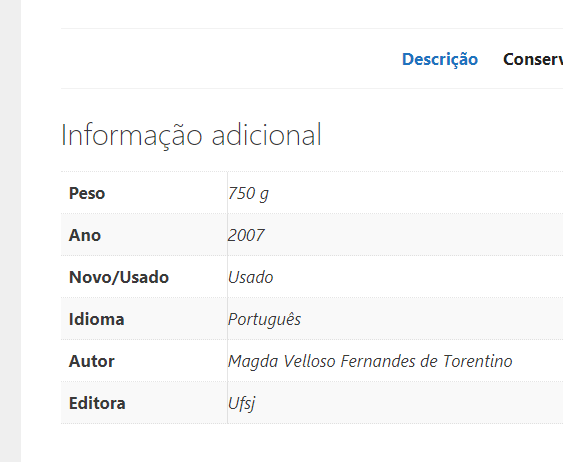Switch to the Conserv tab
This screenshot has width=563, height=462.
pos(533,59)
